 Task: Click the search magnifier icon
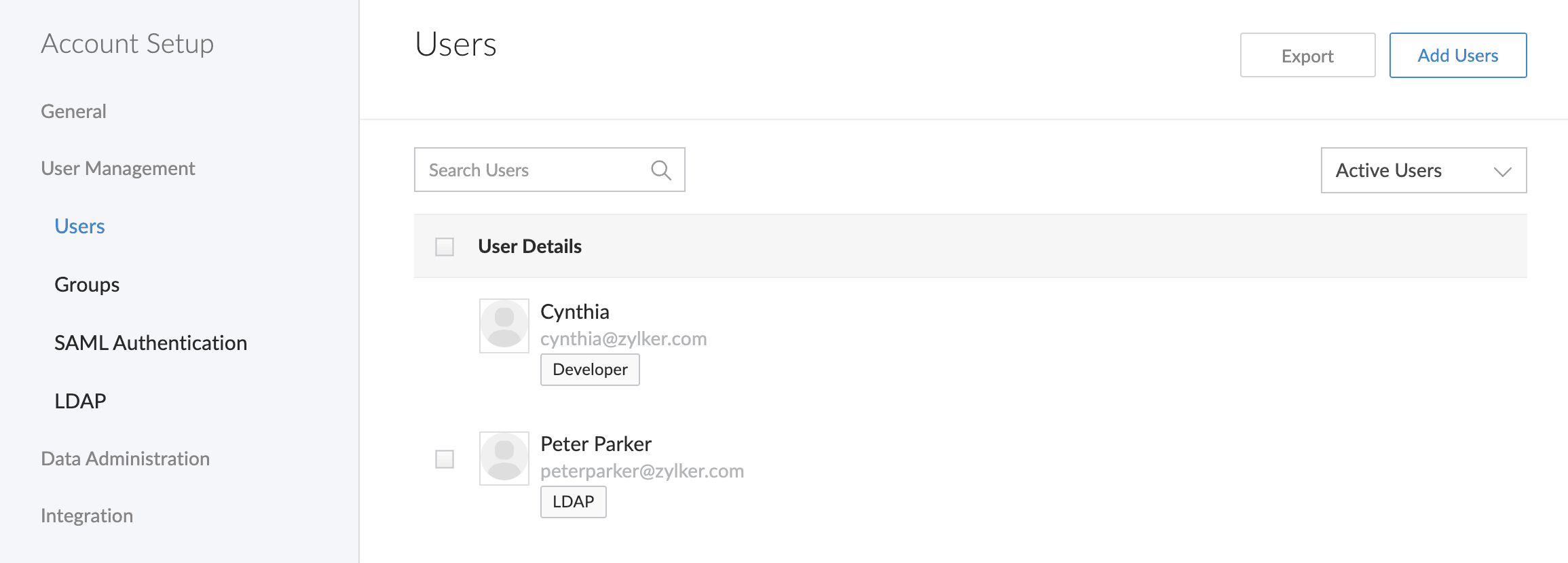[660, 170]
